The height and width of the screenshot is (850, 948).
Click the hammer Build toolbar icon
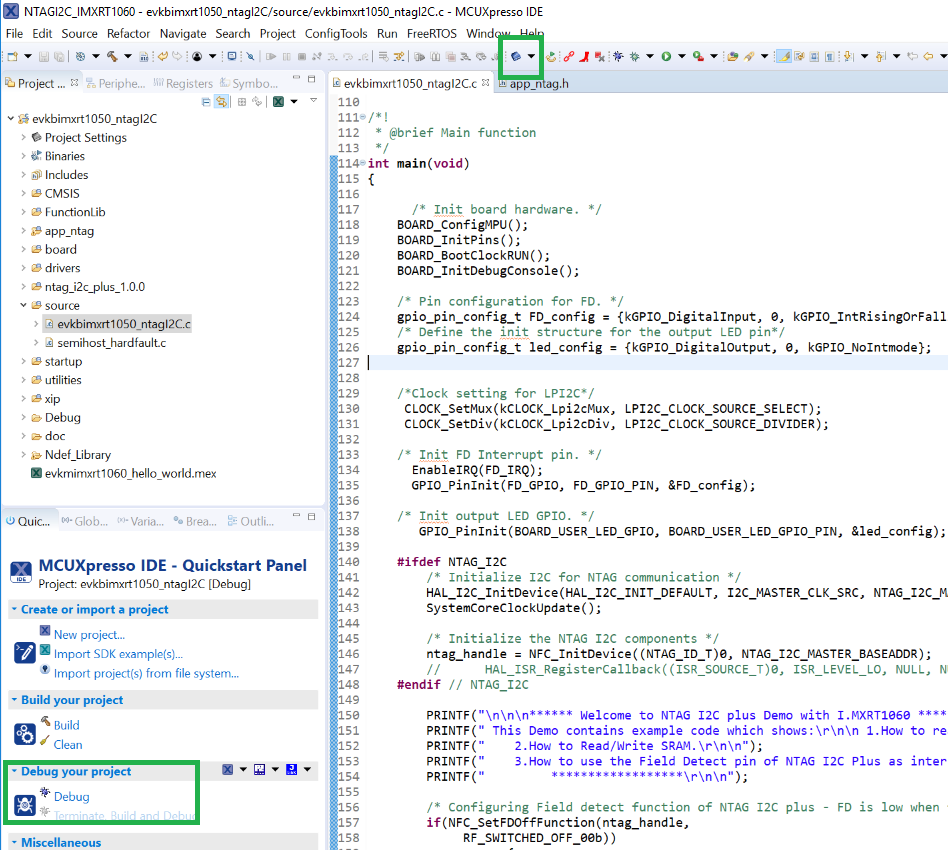(x=112, y=56)
